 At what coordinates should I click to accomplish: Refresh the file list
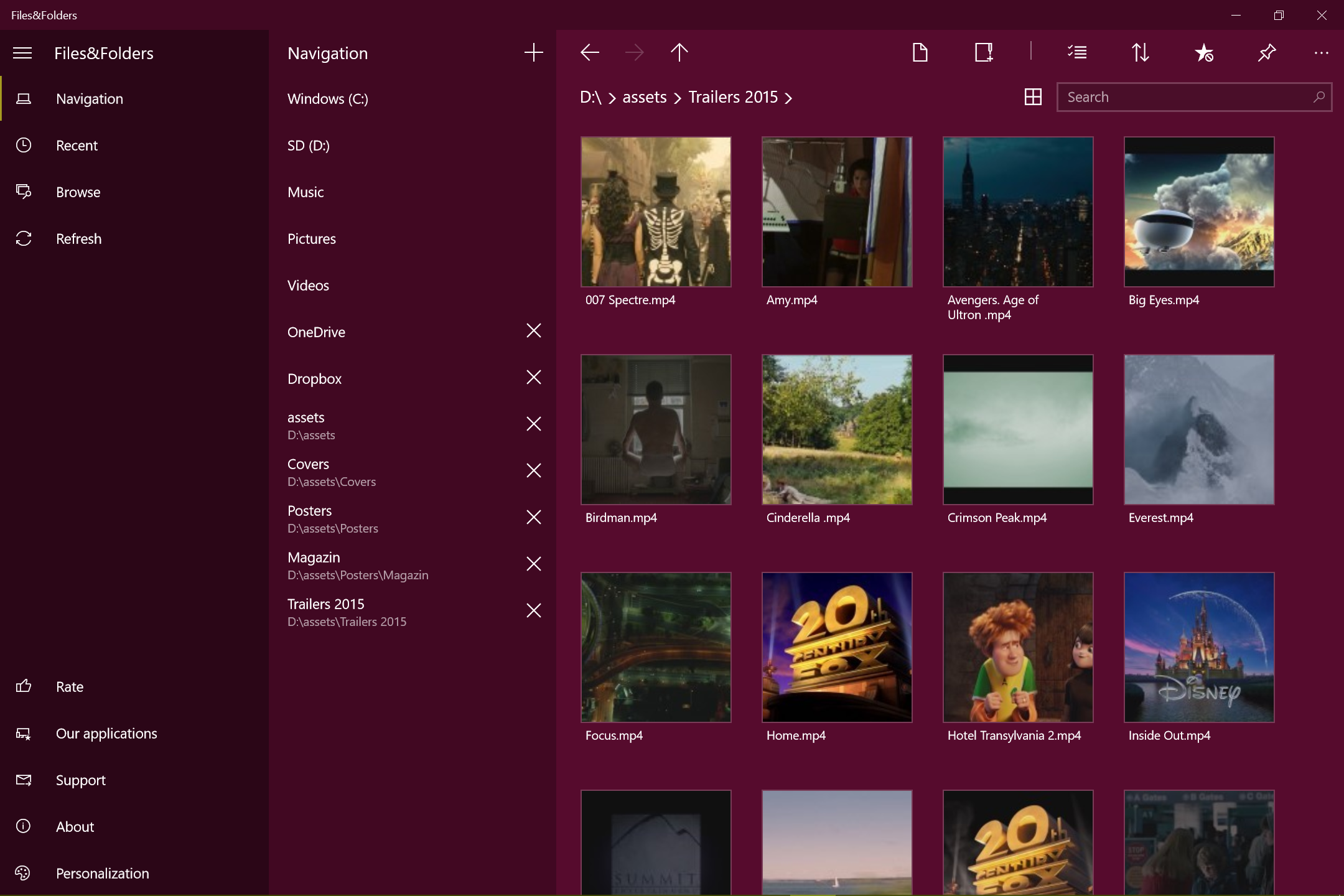[x=134, y=239]
